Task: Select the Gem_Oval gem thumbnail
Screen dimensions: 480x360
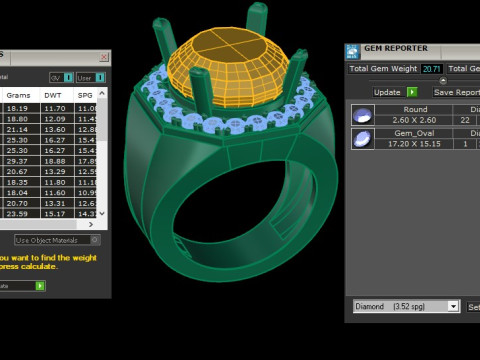Action: 363,139
